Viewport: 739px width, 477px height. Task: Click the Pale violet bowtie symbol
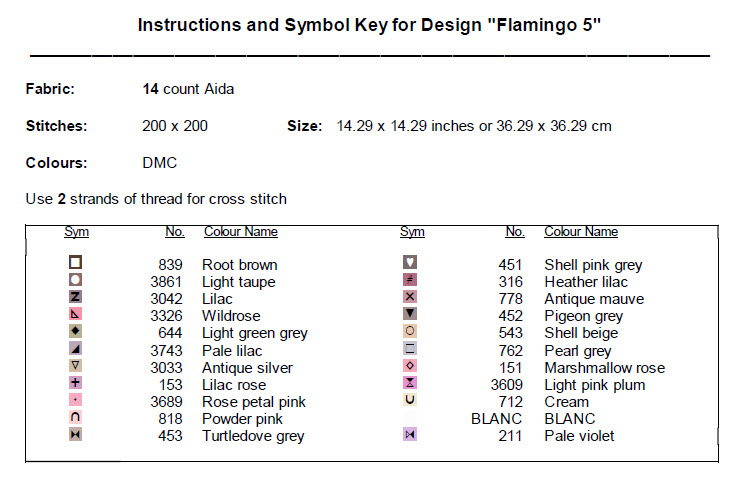(x=410, y=434)
